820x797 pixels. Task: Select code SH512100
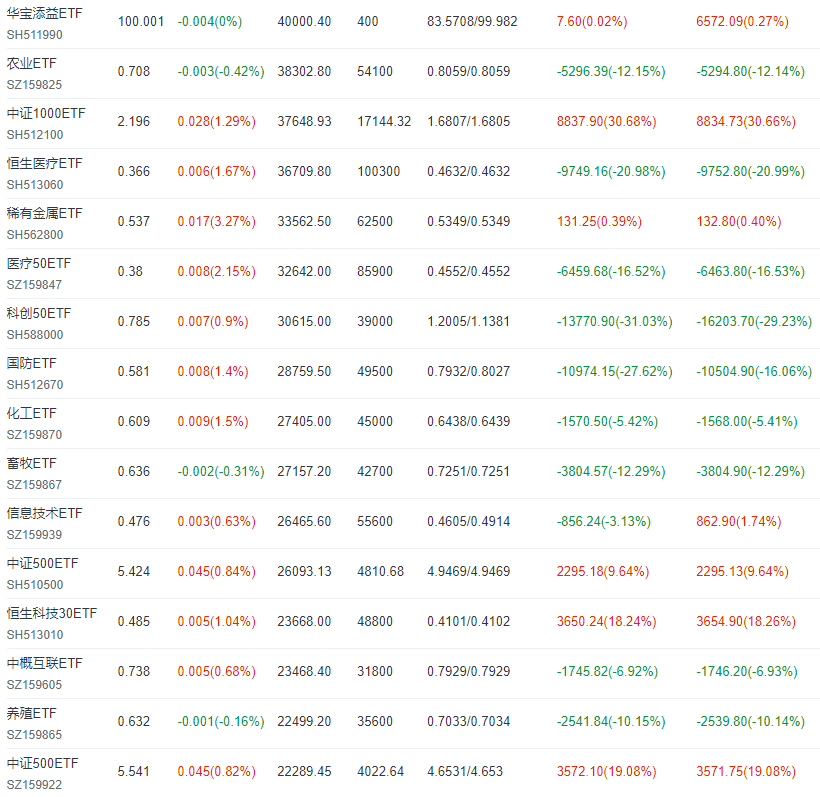click(35, 135)
